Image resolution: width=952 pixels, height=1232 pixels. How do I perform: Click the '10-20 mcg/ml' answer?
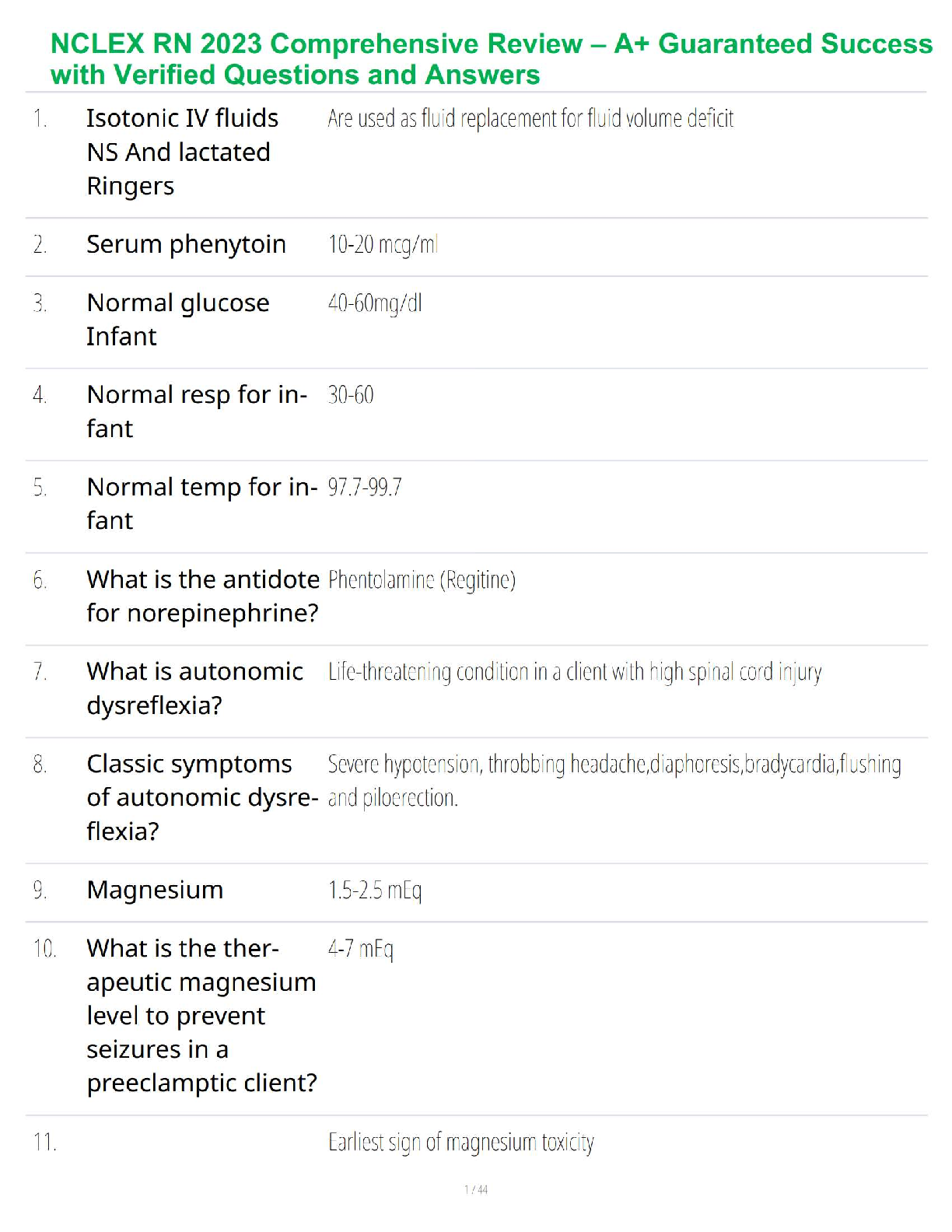coord(383,245)
